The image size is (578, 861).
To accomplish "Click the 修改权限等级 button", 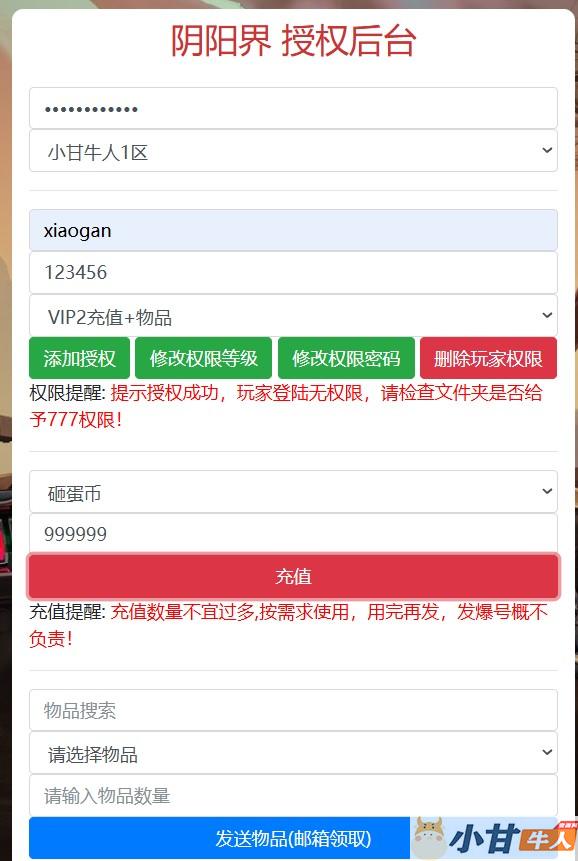I will (x=204, y=358).
